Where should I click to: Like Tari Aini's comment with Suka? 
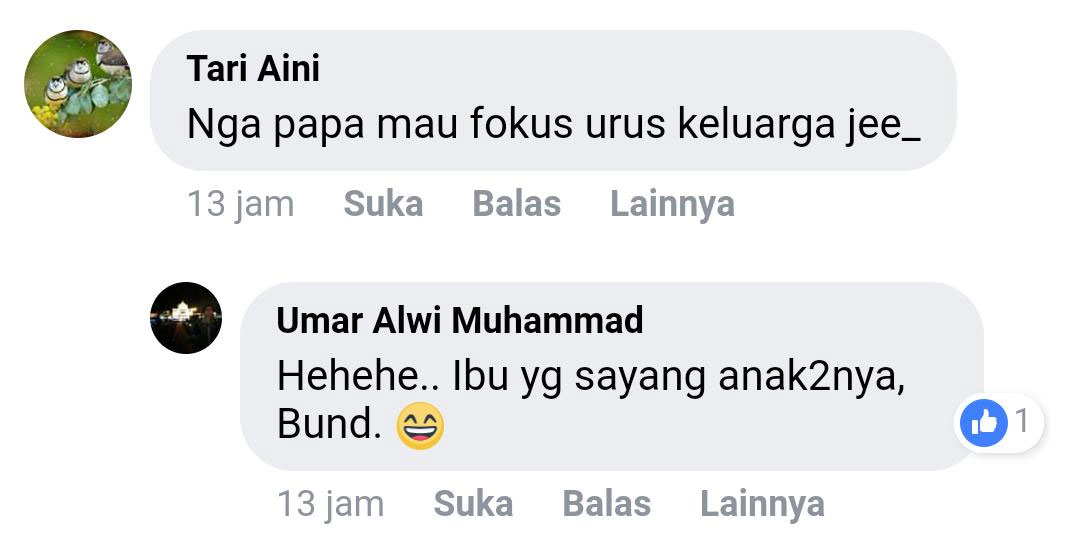tap(383, 204)
